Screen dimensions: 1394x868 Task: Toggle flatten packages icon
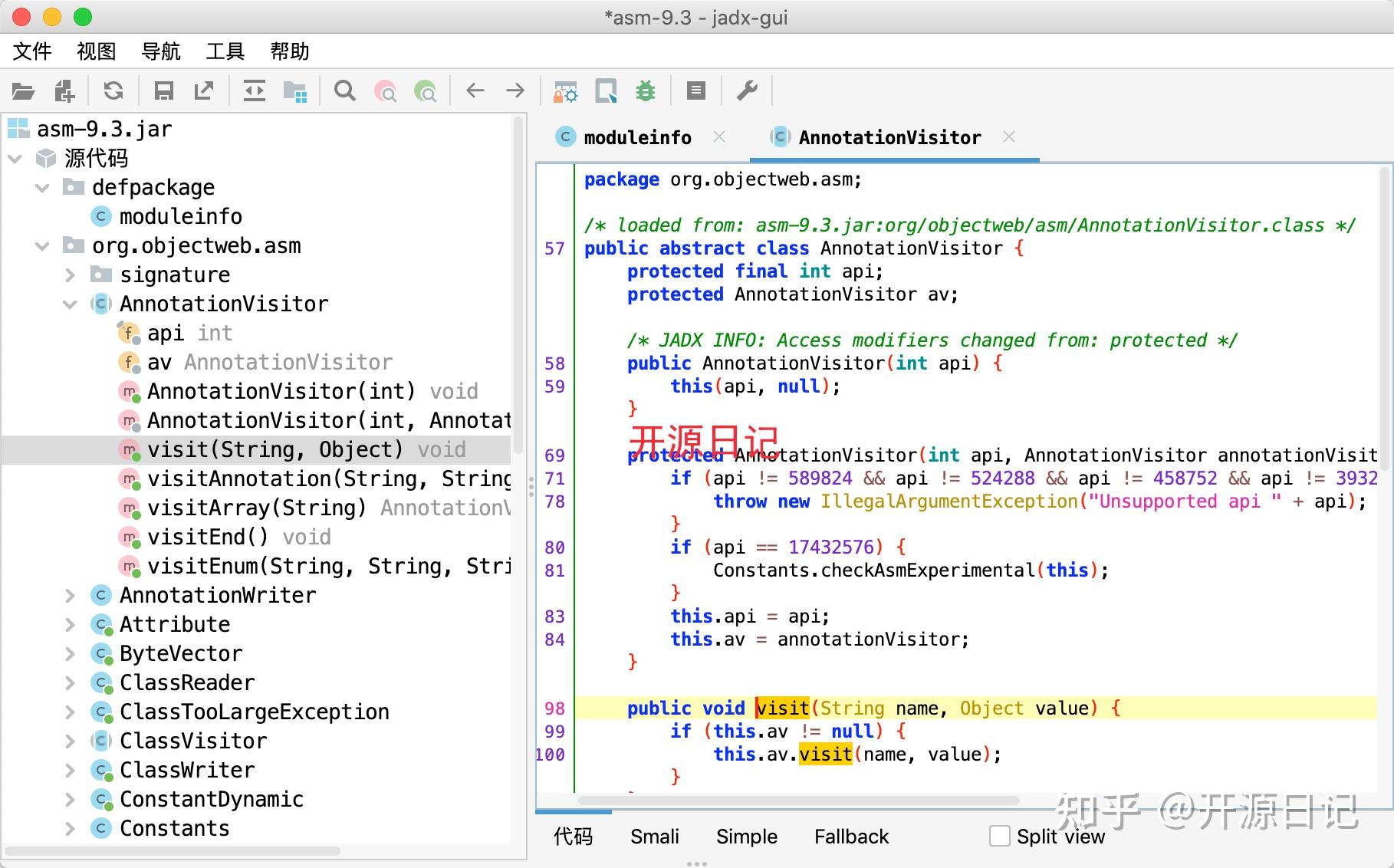click(x=295, y=91)
